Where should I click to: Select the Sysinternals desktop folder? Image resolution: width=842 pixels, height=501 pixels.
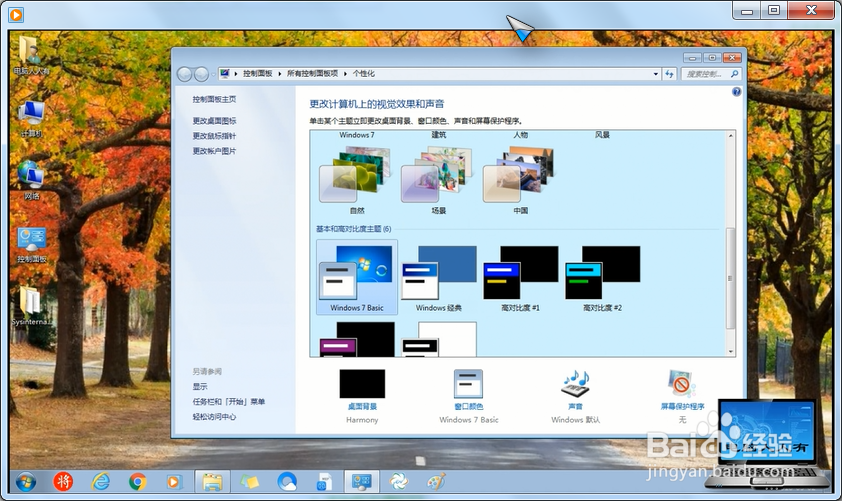pyautogui.click(x=31, y=306)
